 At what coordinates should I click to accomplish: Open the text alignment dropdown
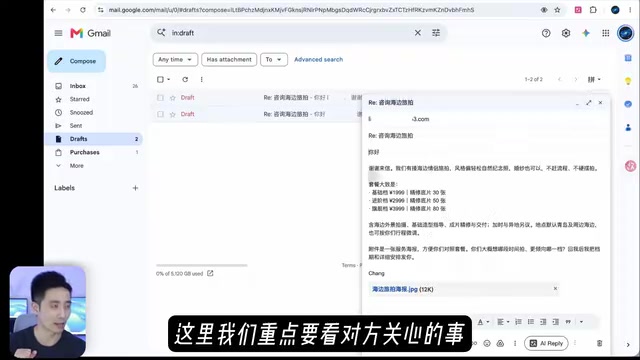pyautogui.click(x=503, y=322)
